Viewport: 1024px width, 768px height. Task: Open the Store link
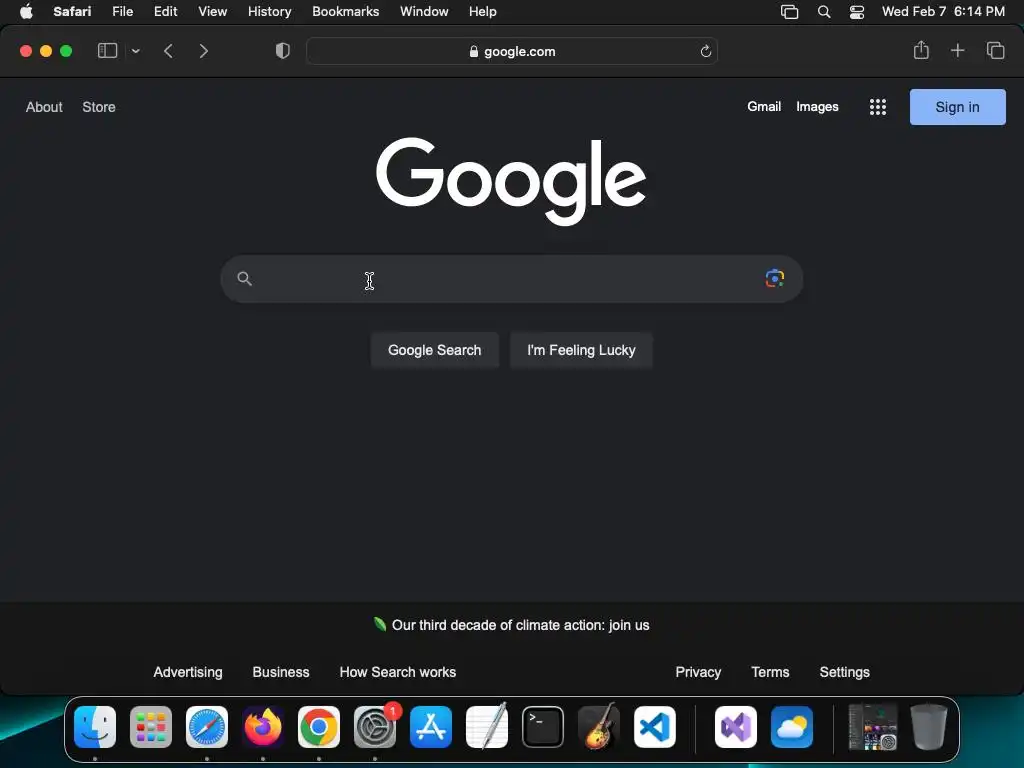(x=99, y=107)
